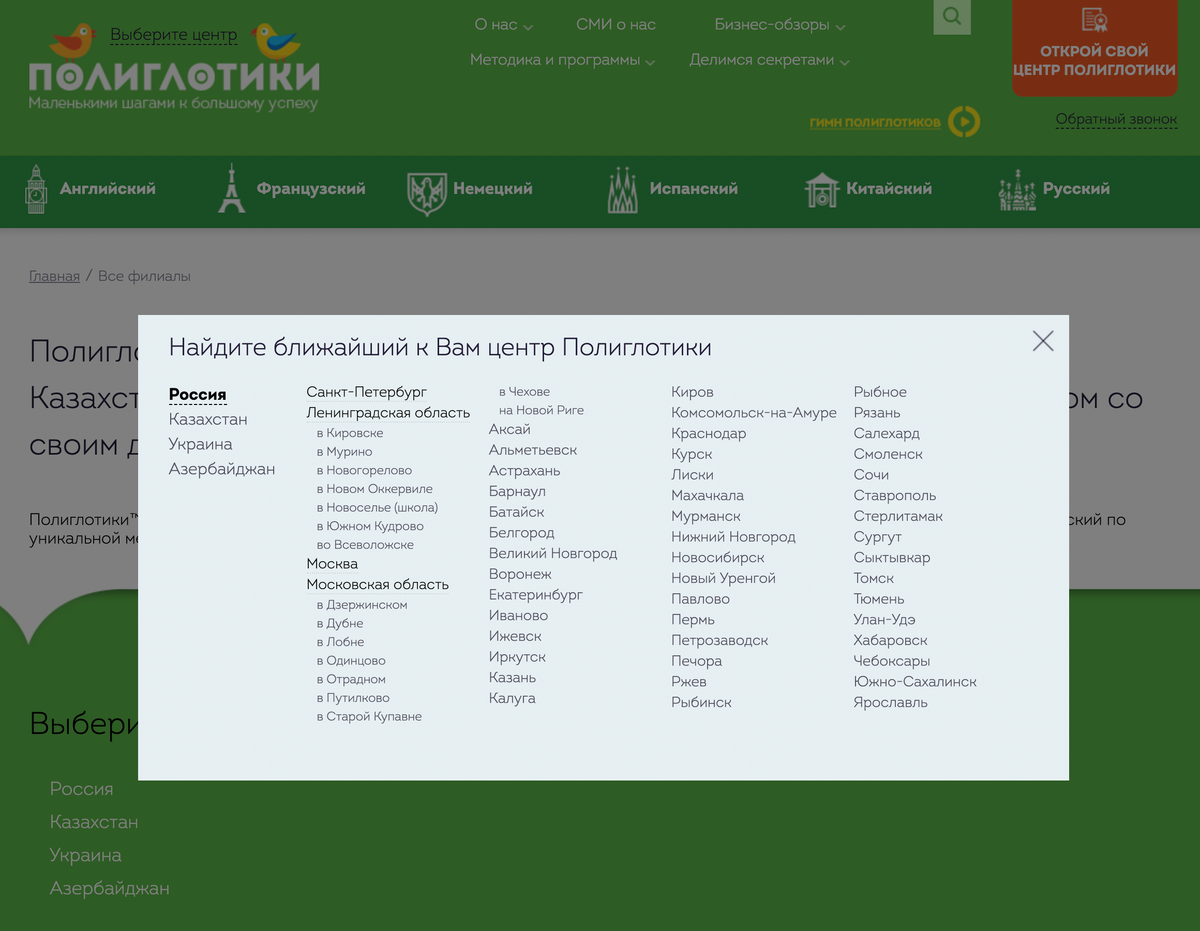
Task: Click the гимн полиглотиков link
Action: pyautogui.click(x=875, y=122)
